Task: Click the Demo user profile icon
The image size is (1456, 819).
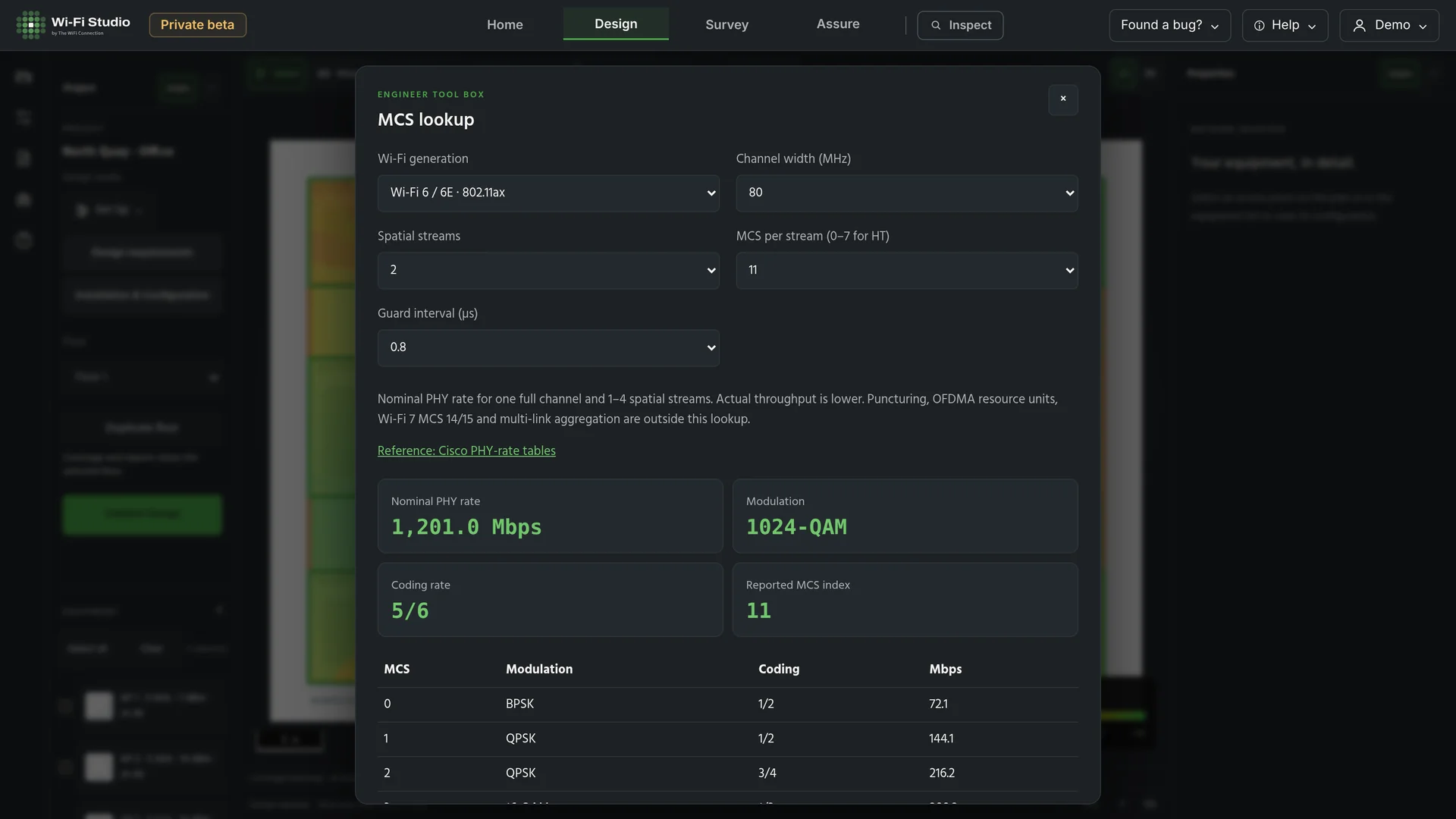Action: [x=1360, y=25]
